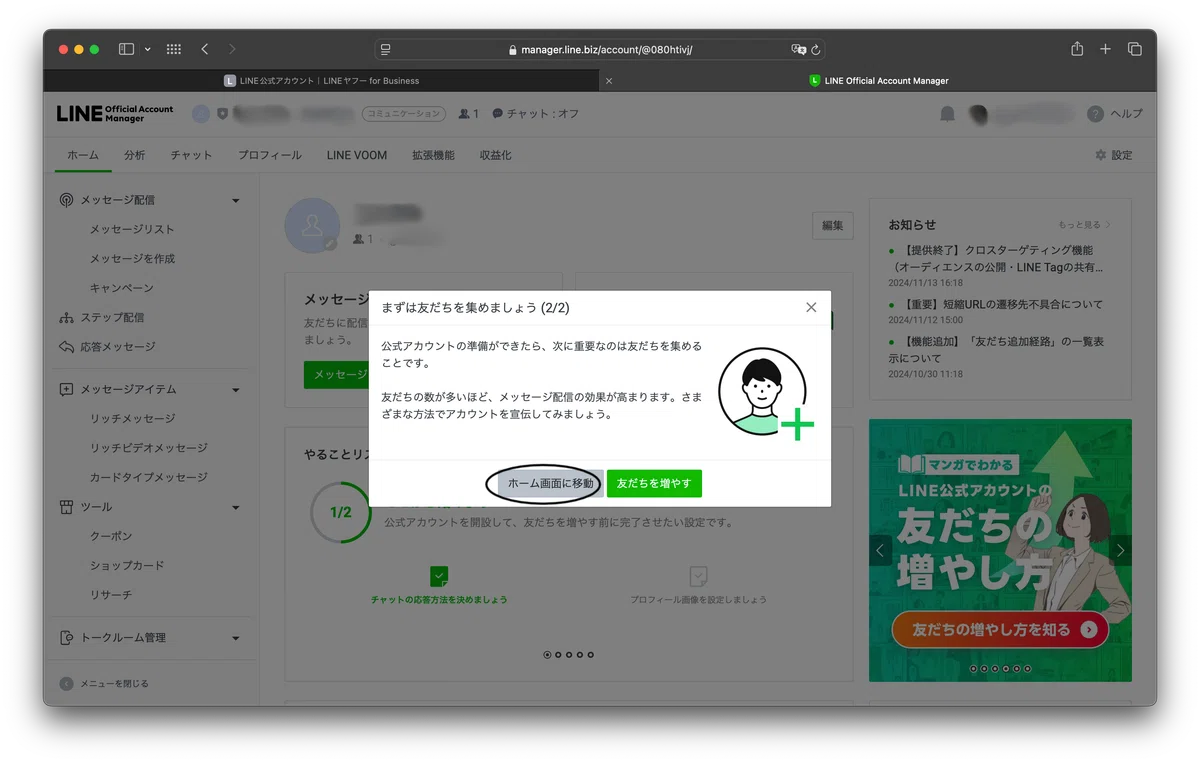Click the Safari sidebar toggle icon
This screenshot has width=1200, height=763.
[126, 49]
